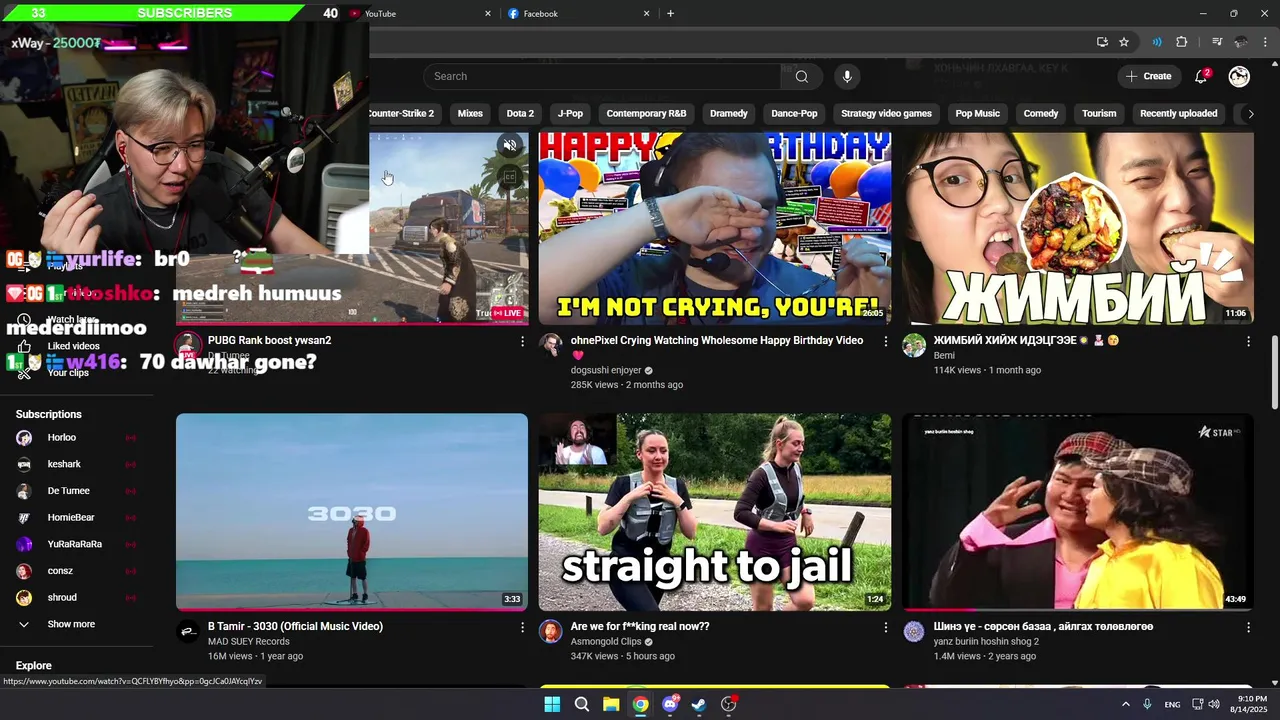Open the ЖИМБИЙ food thumbnail
The image size is (1280, 720).
pyautogui.click(x=1078, y=228)
